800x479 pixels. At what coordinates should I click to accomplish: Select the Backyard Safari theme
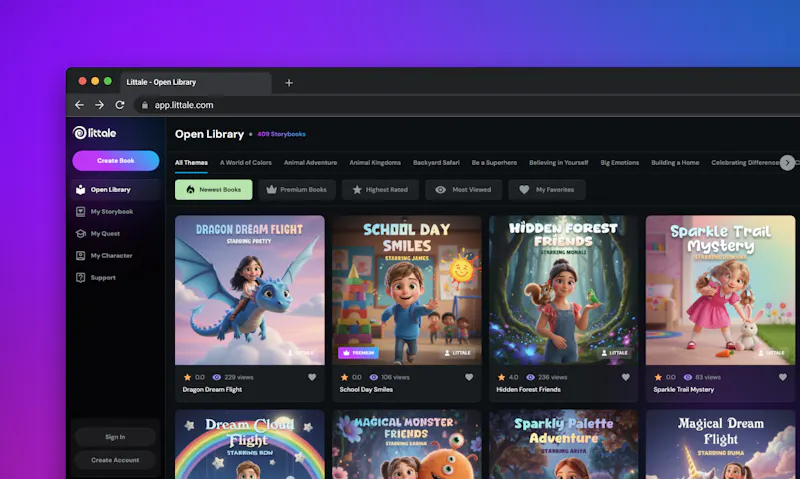pyautogui.click(x=436, y=163)
